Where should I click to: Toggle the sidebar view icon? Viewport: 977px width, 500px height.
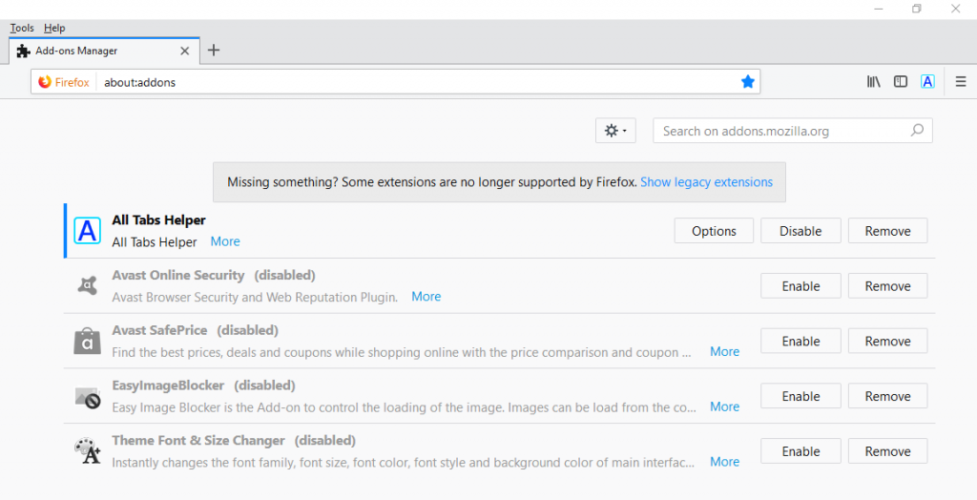pos(900,82)
